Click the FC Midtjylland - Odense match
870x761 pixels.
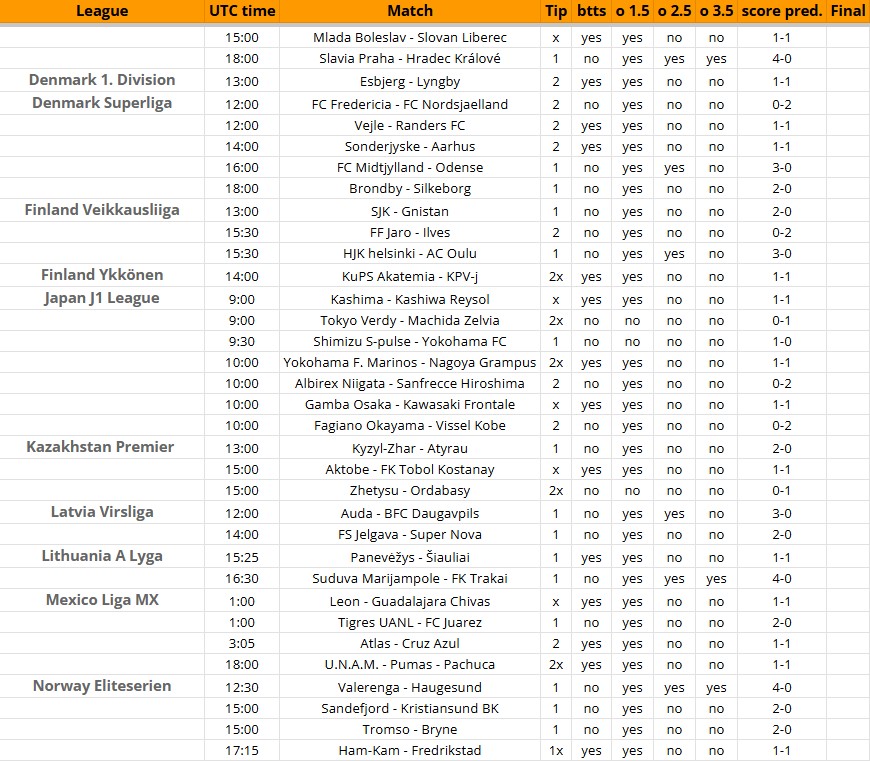click(x=410, y=168)
